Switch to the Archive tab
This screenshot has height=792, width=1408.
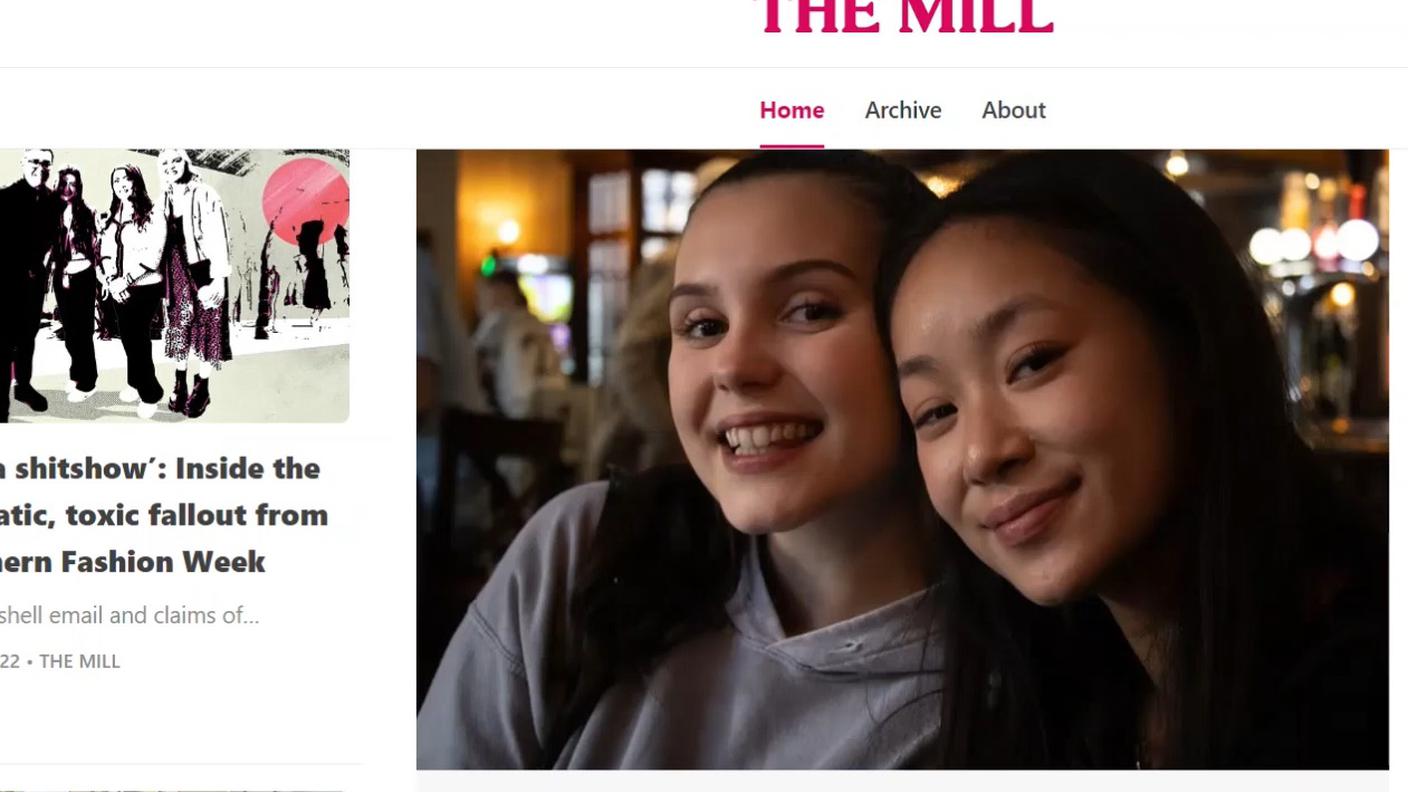point(902,110)
